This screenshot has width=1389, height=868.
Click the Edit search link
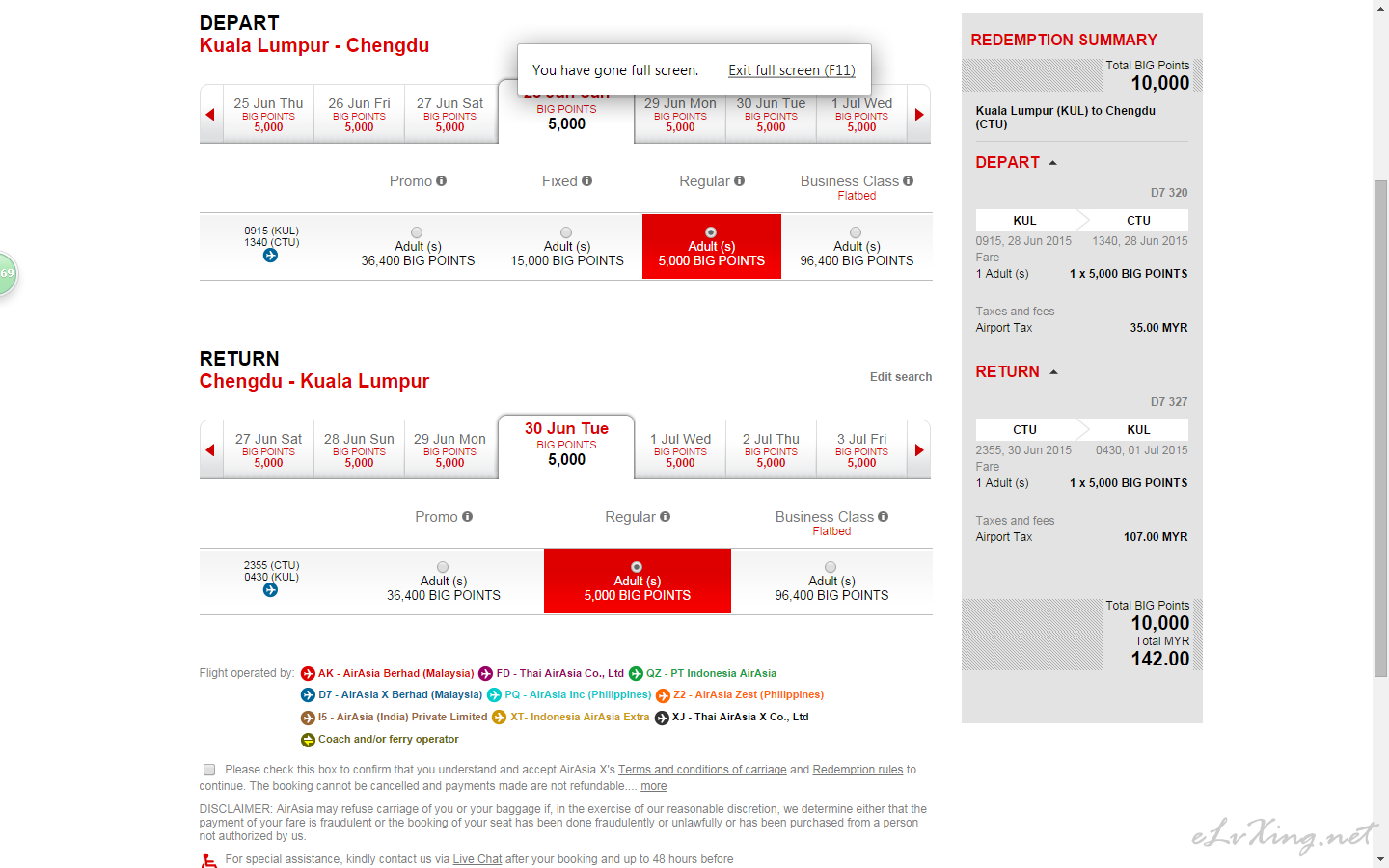tap(901, 377)
